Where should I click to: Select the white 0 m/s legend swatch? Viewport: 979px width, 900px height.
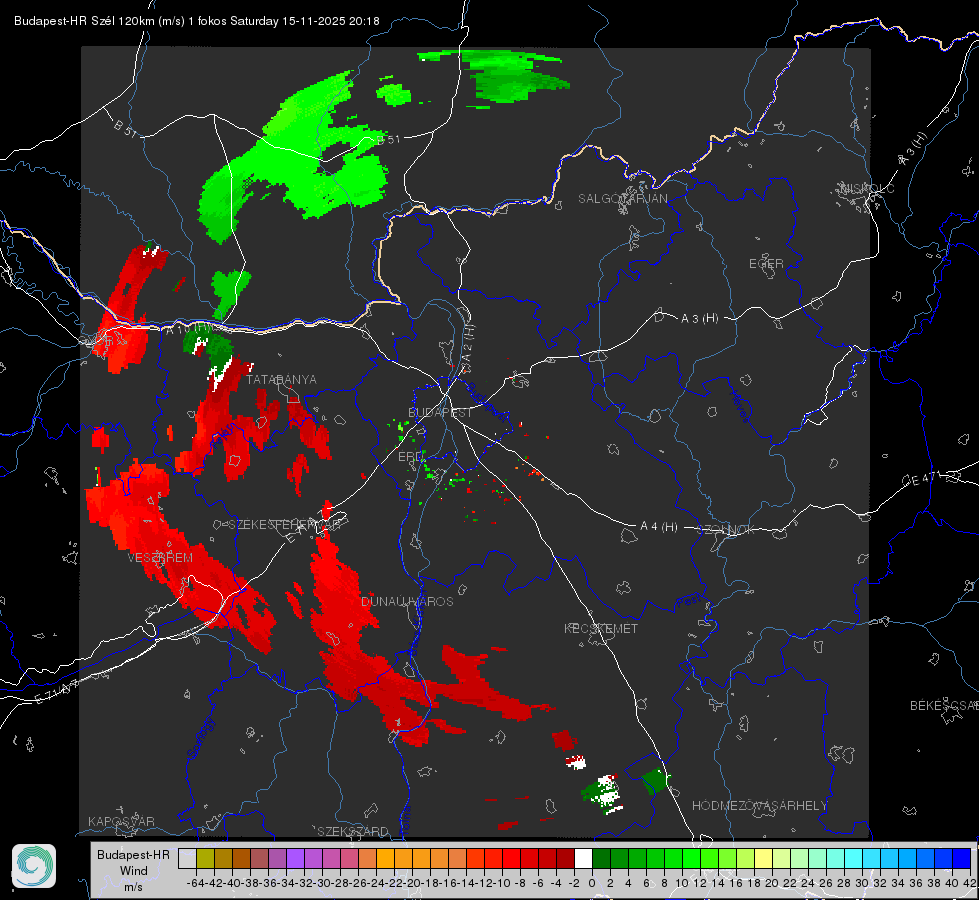(583, 858)
